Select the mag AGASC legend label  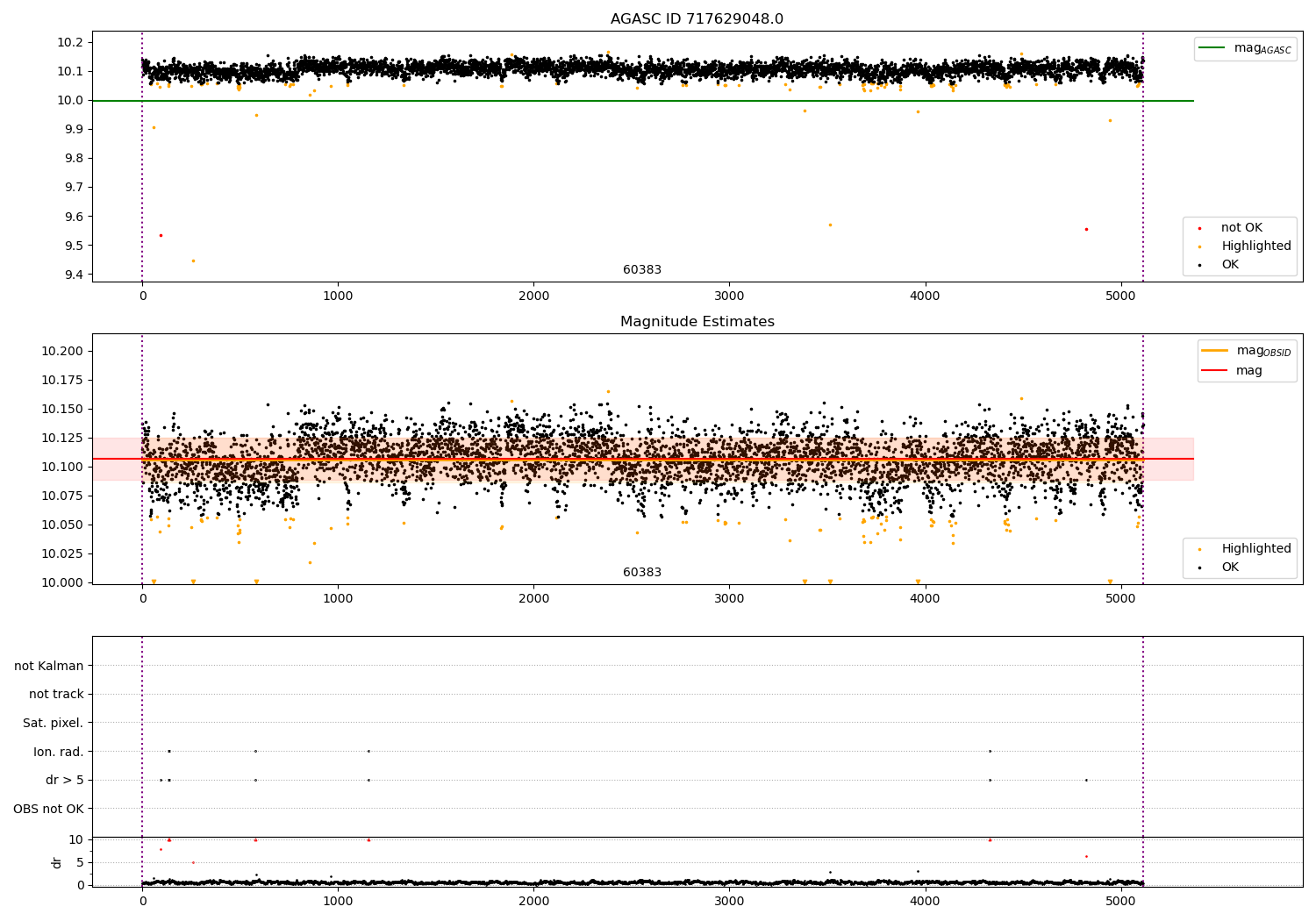pos(1262,49)
